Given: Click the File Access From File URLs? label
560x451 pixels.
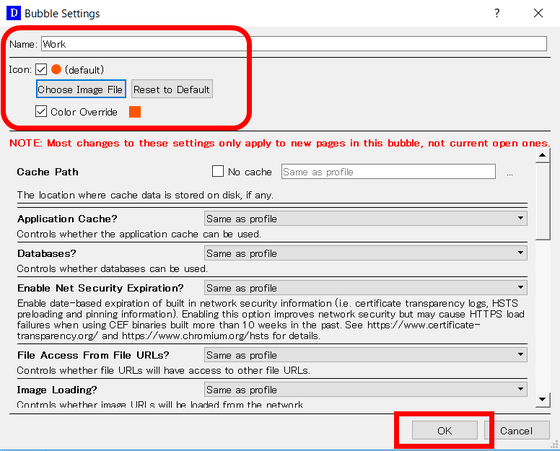Looking at the screenshot, I should 93,355.
